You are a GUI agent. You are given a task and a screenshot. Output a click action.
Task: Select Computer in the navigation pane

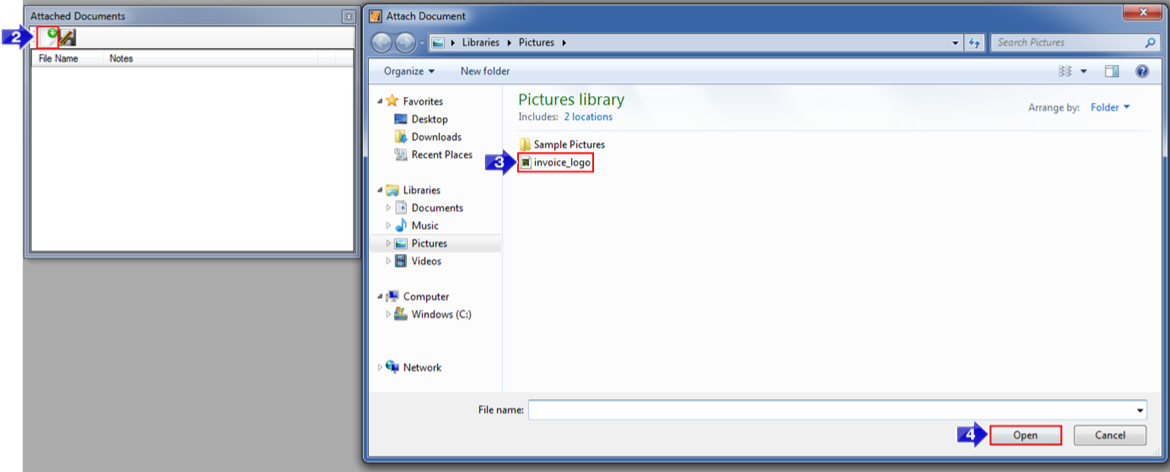(x=426, y=296)
